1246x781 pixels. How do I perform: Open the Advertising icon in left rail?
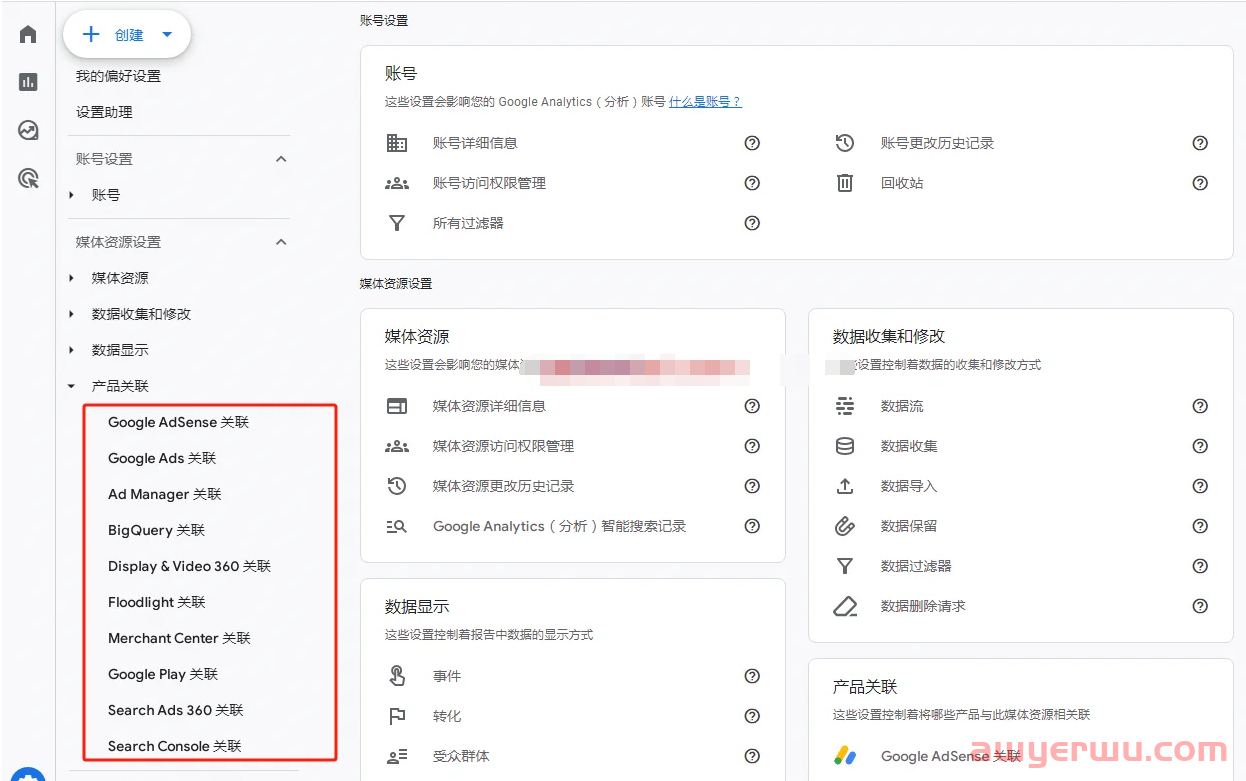coord(28,179)
